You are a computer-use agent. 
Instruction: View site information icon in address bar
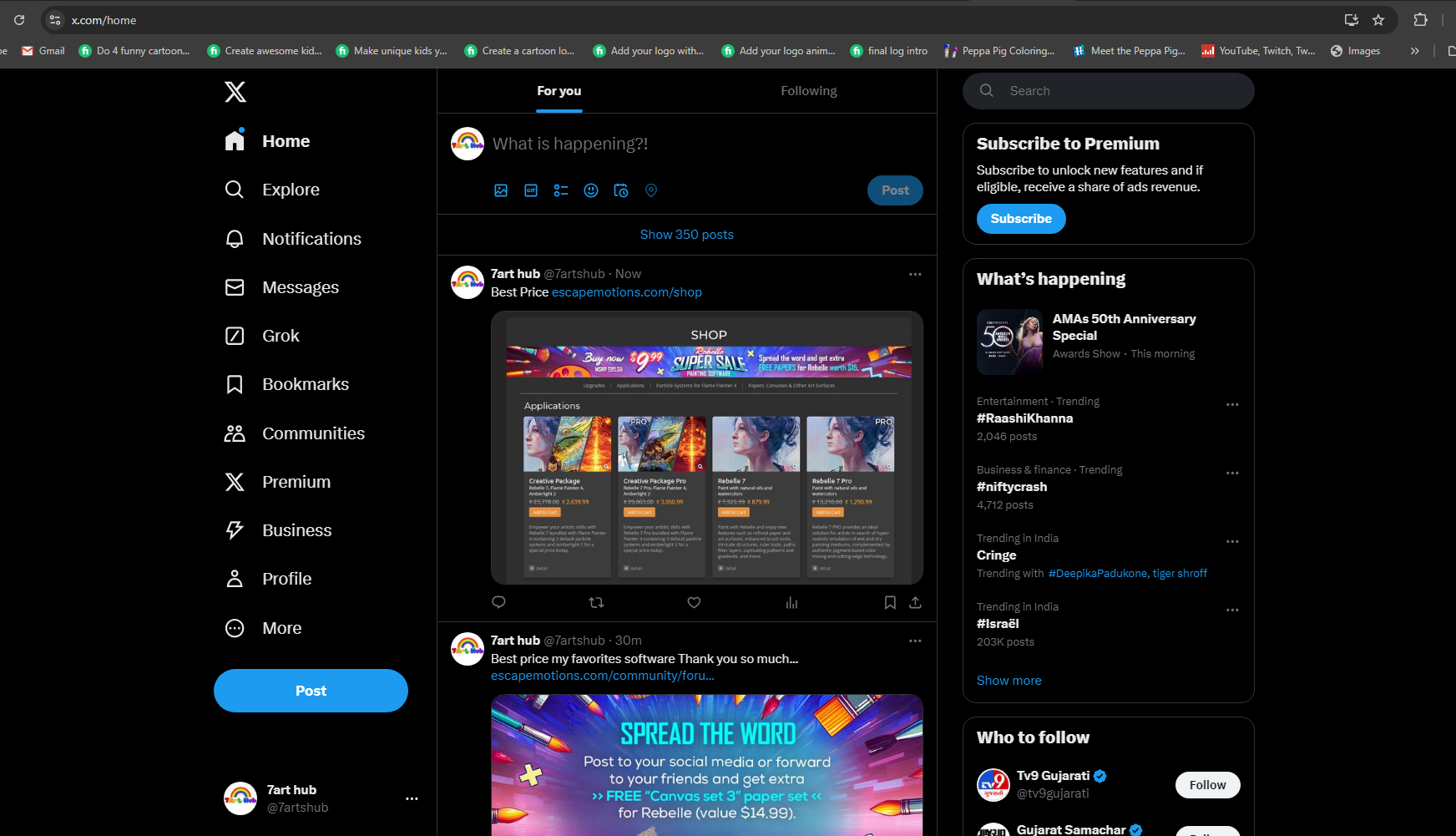[x=55, y=20]
